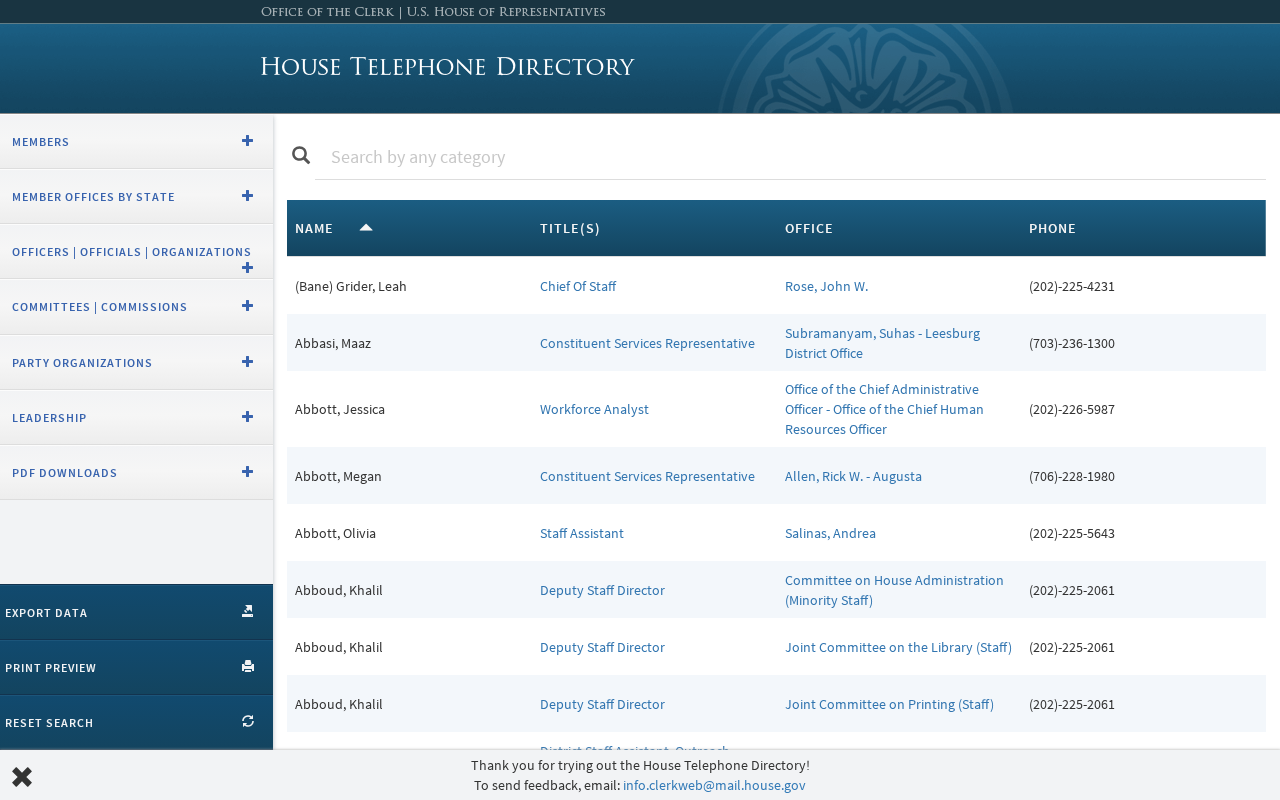Open the Member Offices by State menu item
1280x800 pixels.
136,196
